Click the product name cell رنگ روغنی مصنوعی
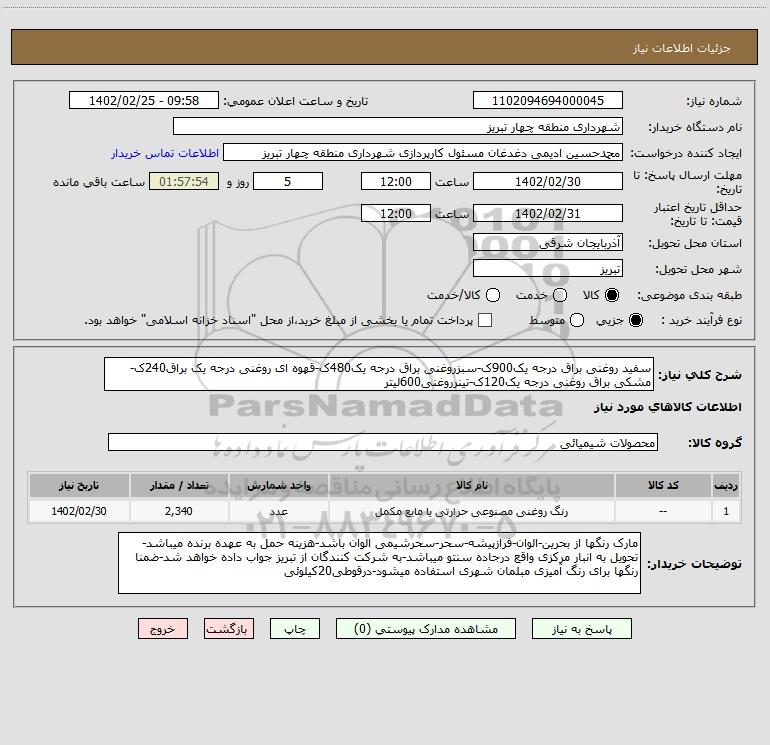The width and height of the screenshot is (770, 745). pos(471,511)
